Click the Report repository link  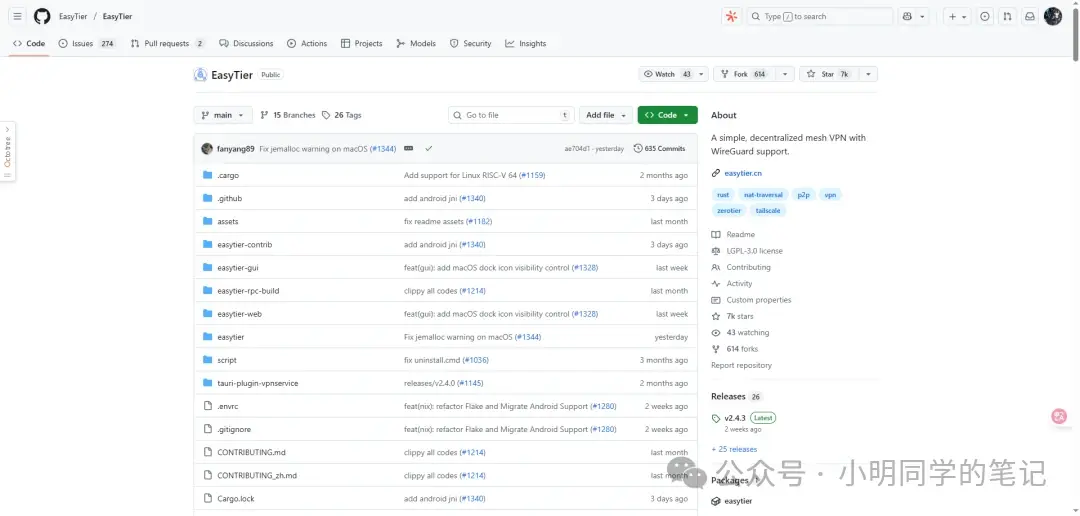point(741,365)
